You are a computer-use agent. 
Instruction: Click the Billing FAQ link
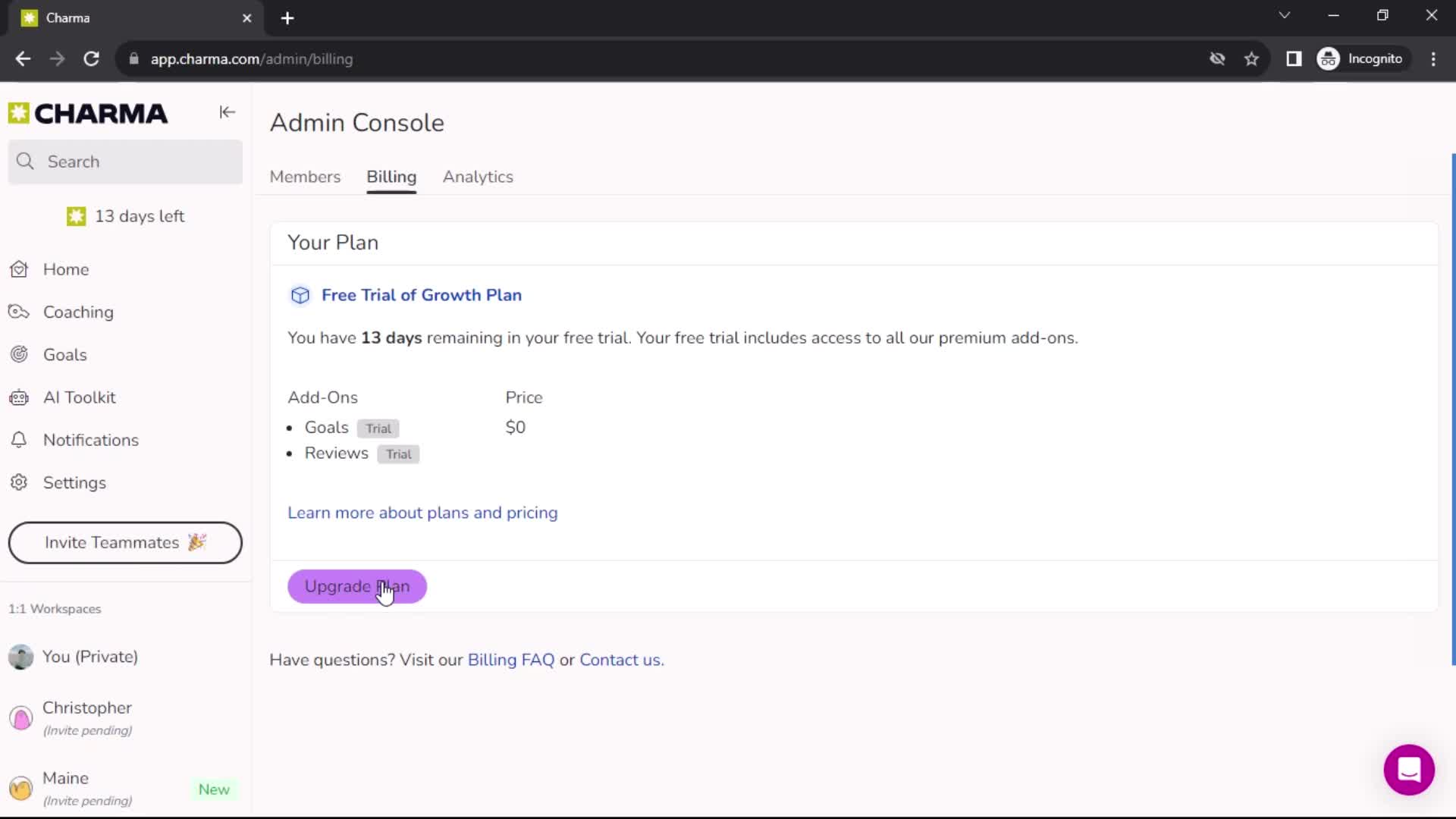click(511, 659)
